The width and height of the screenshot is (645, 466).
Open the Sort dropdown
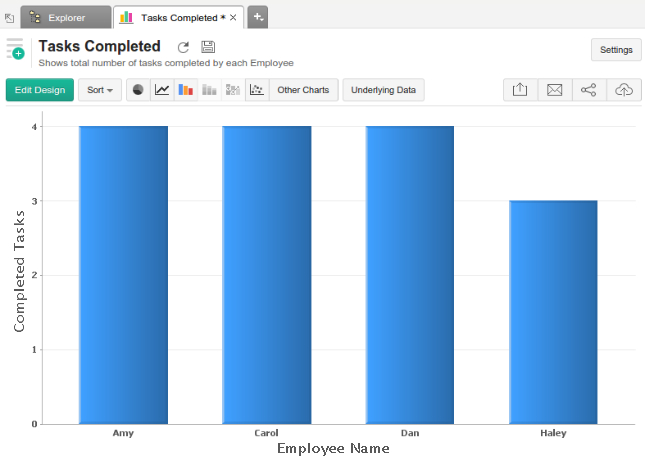click(100, 90)
